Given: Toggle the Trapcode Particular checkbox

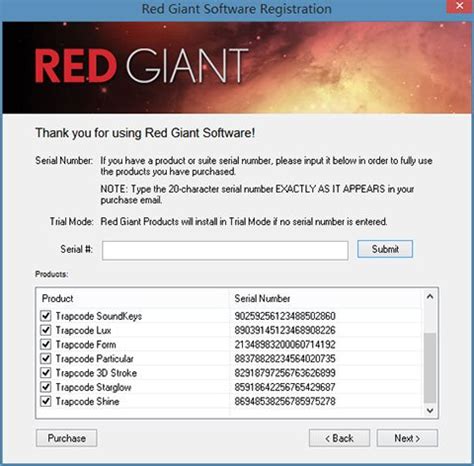Looking at the screenshot, I should (x=46, y=359).
